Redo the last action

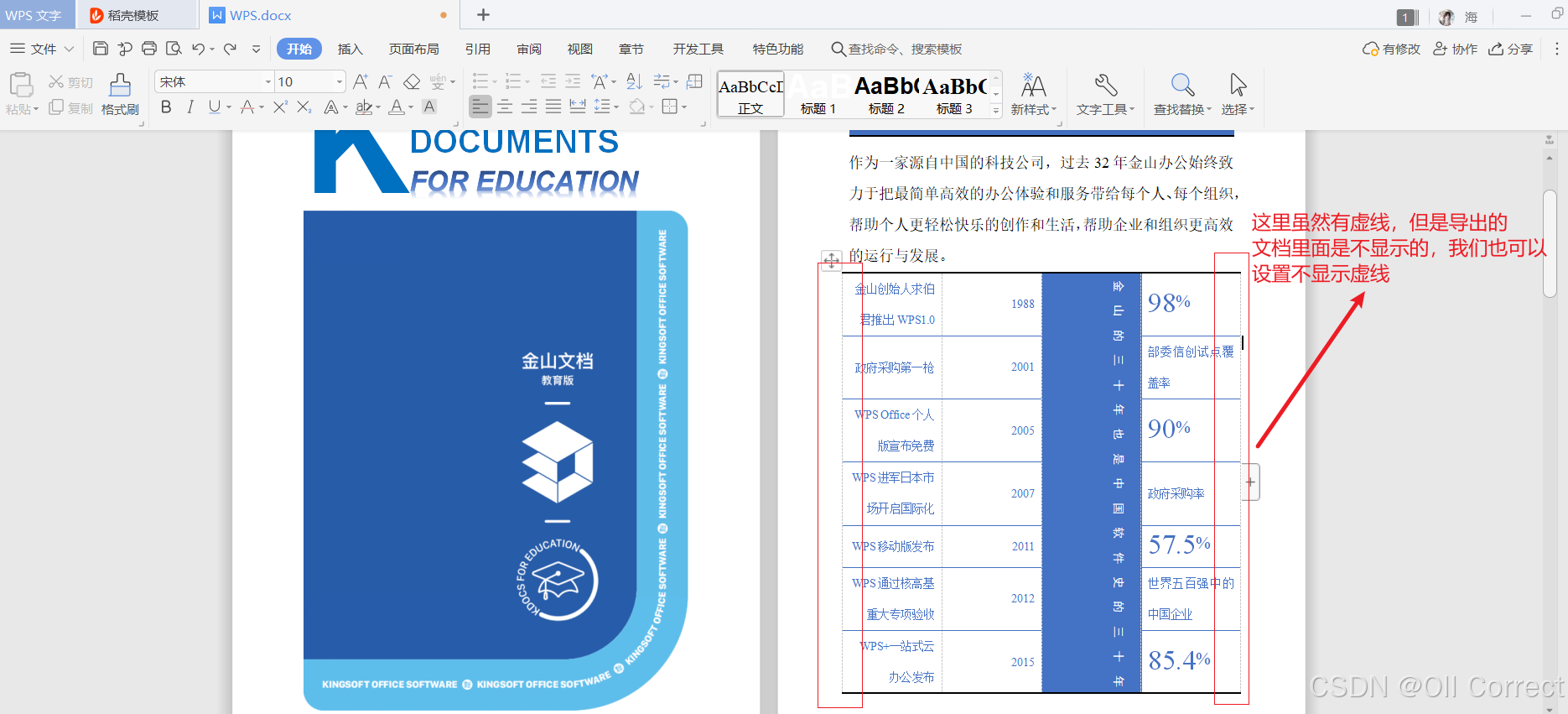pos(230,49)
